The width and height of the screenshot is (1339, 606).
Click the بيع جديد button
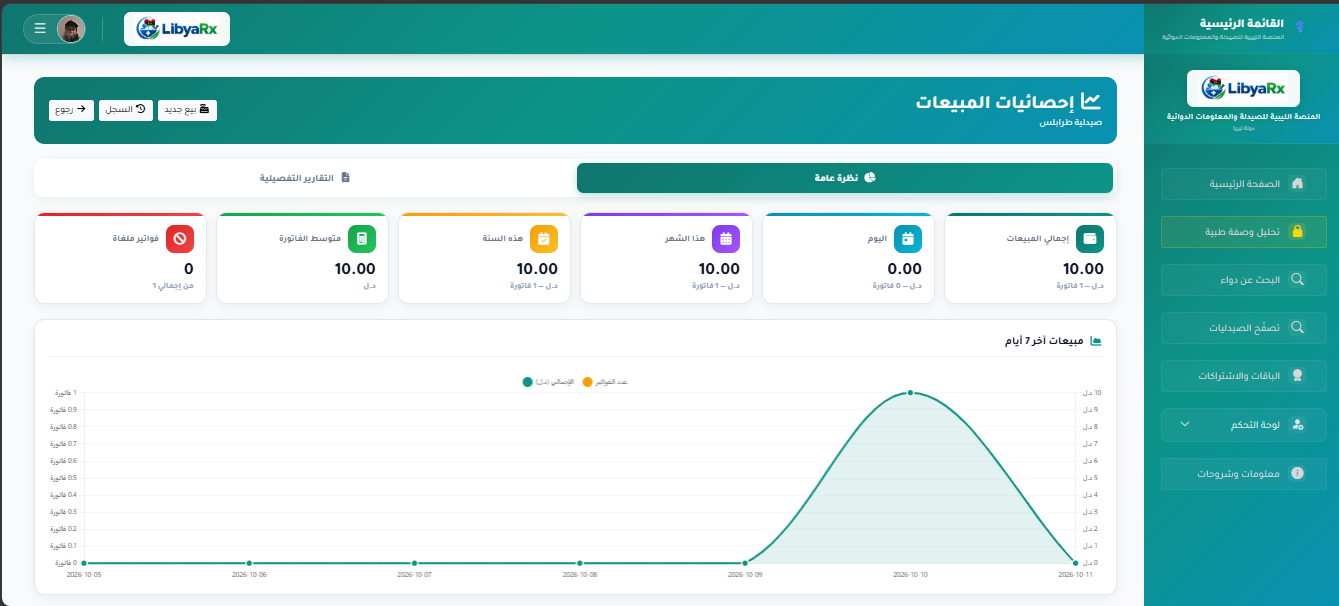pos(187,109)
